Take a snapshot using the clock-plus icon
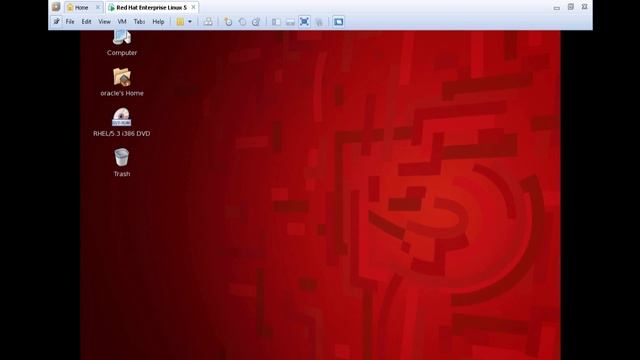The image size is (640, 360). point(228,22)
